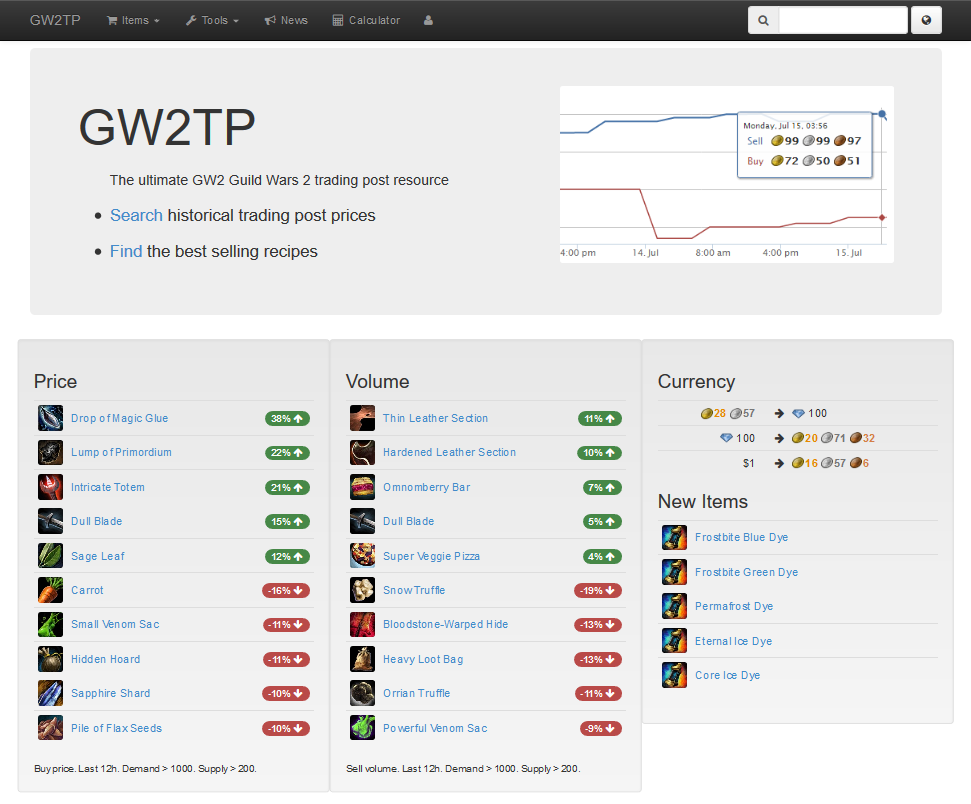Click the GW2TP brand home link
Screen dimensions: 971x804
click(x=55, y=20)
